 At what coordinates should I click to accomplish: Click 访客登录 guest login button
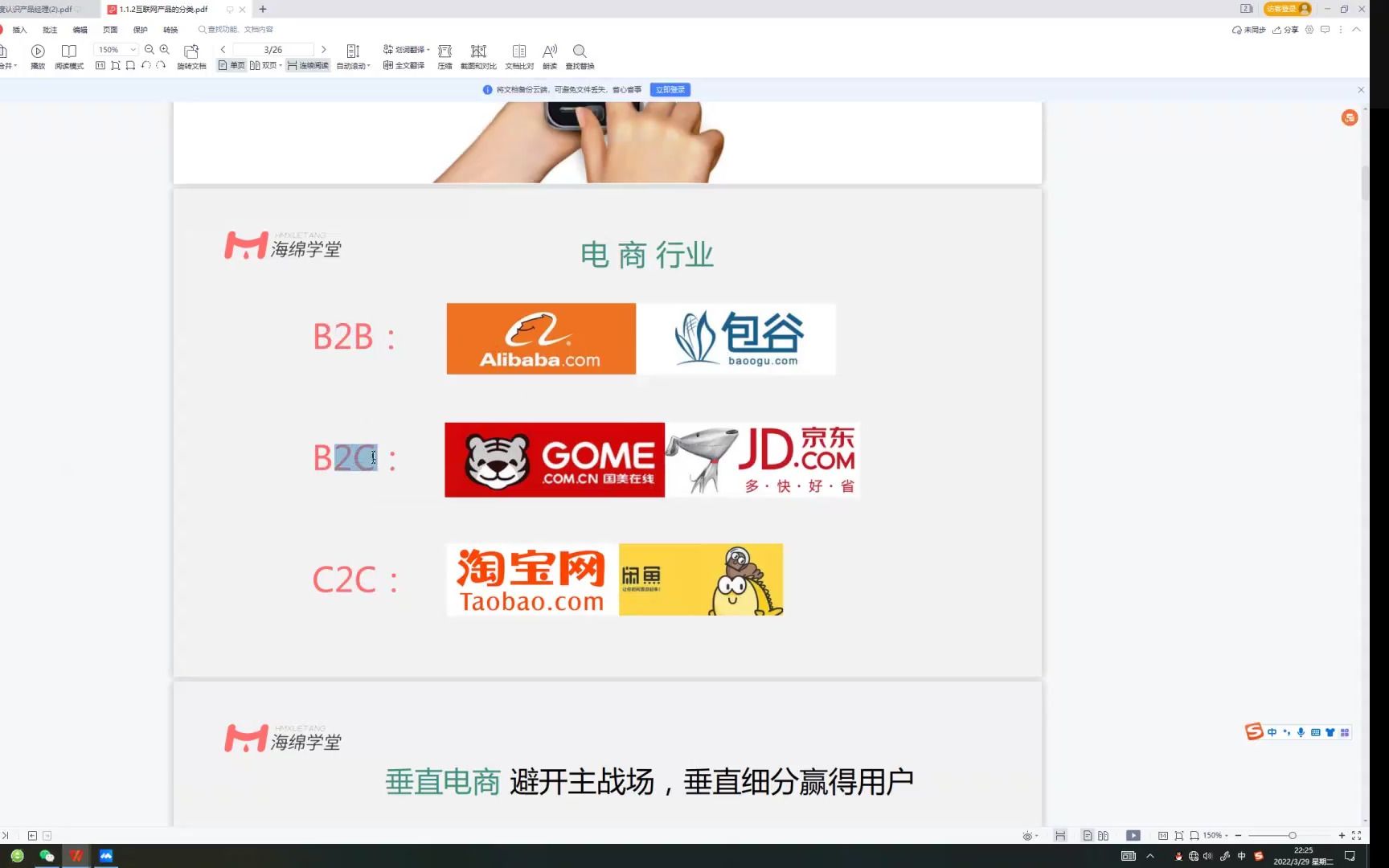click(1288, 9)
